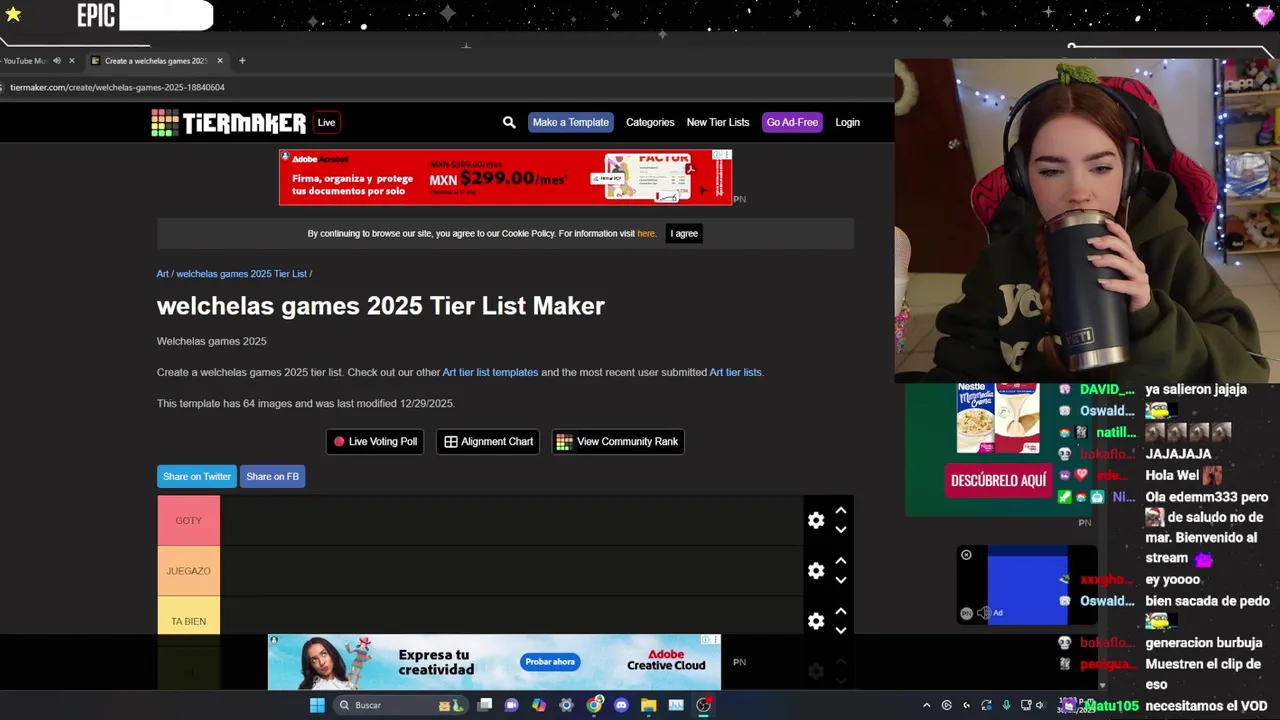Image resolution: width=1280 pixels, height=720 pixels.
Task: Click the Adobe Acrobat banner ad
Action: pos(505,177)
